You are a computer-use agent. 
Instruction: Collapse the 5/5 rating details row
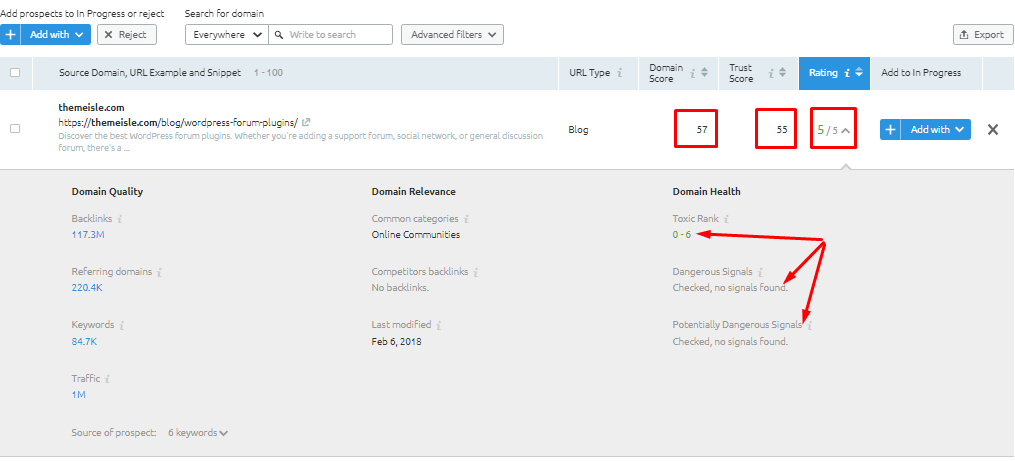pyautogui.click(x=844, y=129)
